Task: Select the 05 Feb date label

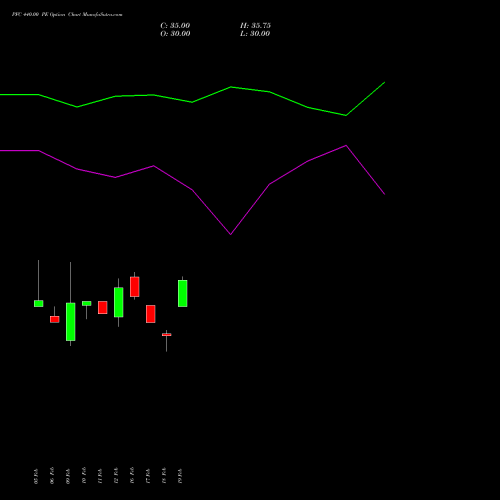Action: (x=36, y=476)
